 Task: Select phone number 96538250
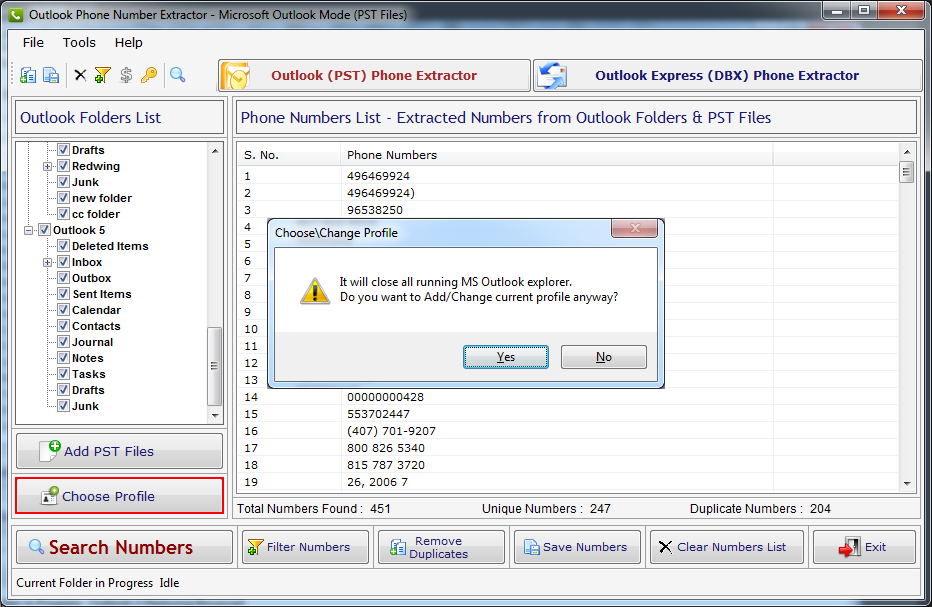pos(375,210)
